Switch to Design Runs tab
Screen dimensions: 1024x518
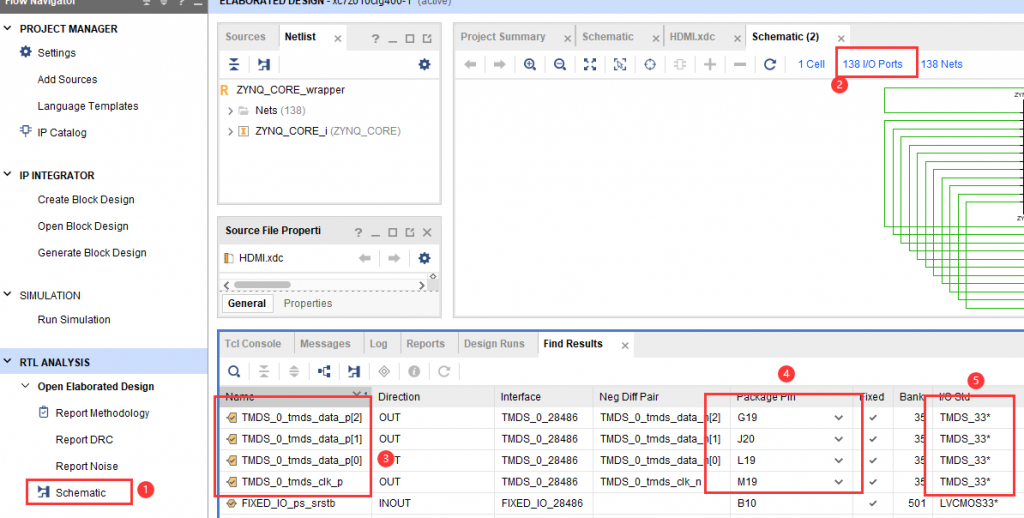[x=494, y=344]
